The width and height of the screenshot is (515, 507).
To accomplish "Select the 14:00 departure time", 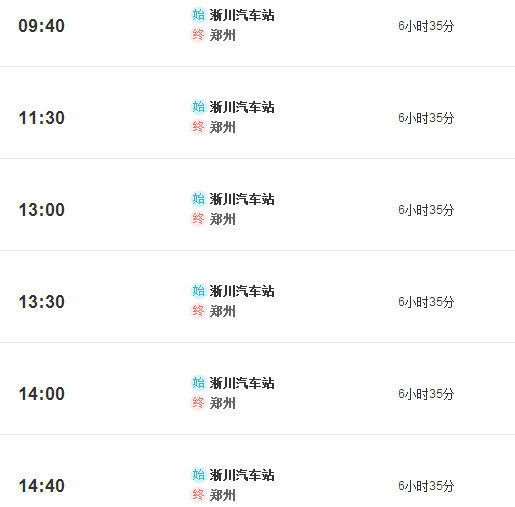I will 41,394.
